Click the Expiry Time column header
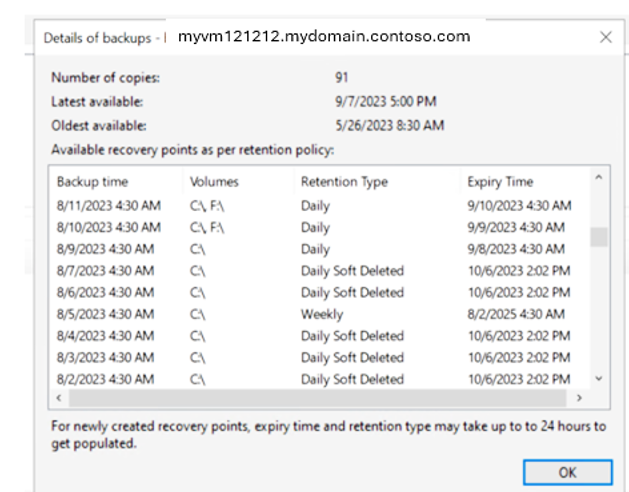Image resolution: width=629 pixels, height=492 pixels. pyautogui.click(x=500, y=182)
